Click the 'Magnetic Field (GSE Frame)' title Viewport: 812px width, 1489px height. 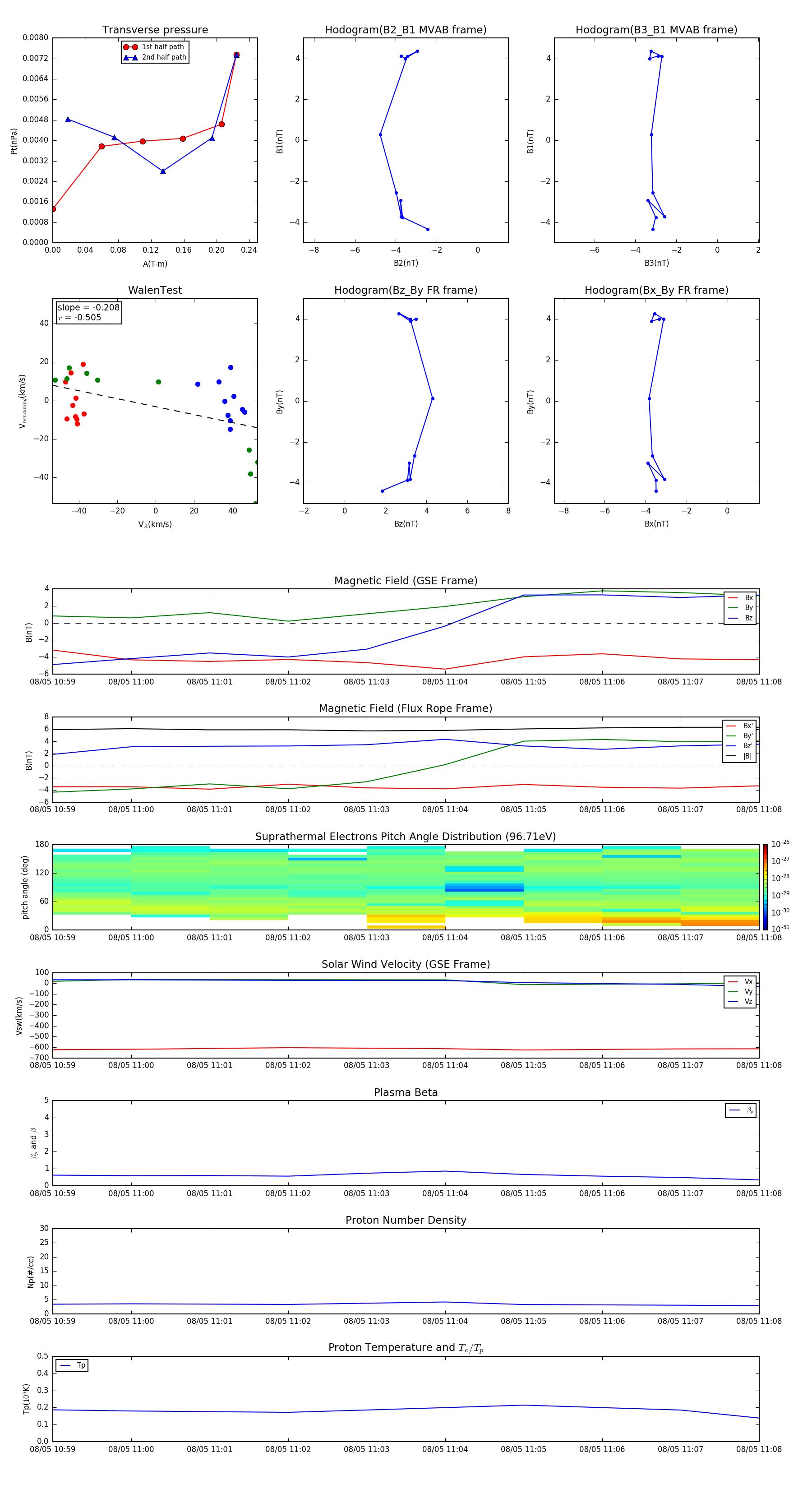(x=406, y=581)
